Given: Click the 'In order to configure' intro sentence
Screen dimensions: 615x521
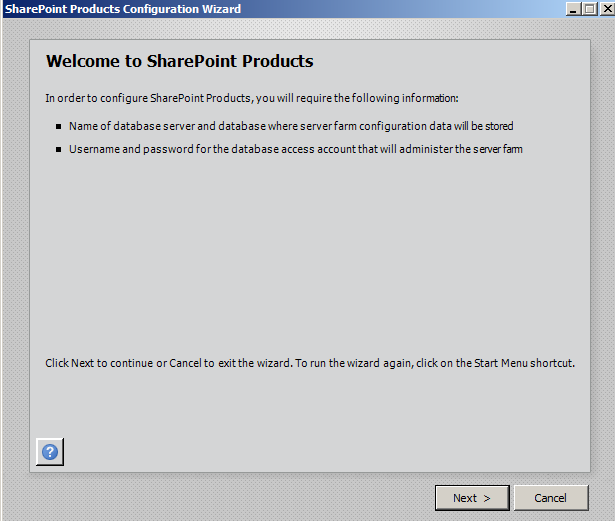Looking at the screenshot, I should click(251, 98).
